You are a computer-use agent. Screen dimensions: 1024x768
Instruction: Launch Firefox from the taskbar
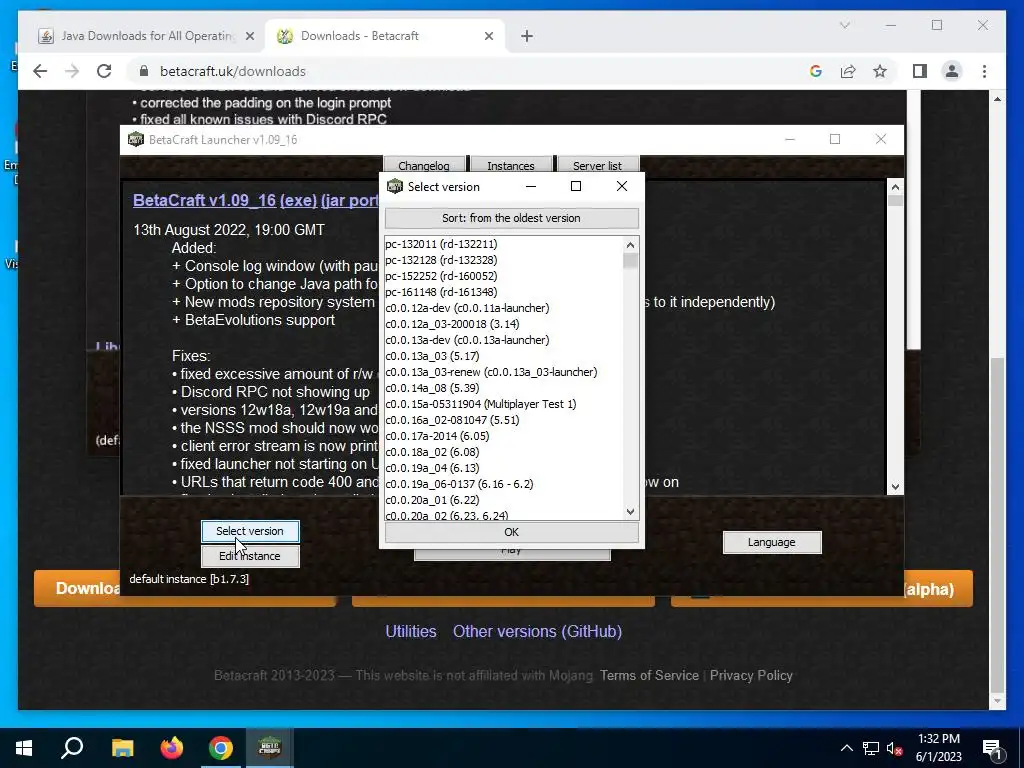172,748
